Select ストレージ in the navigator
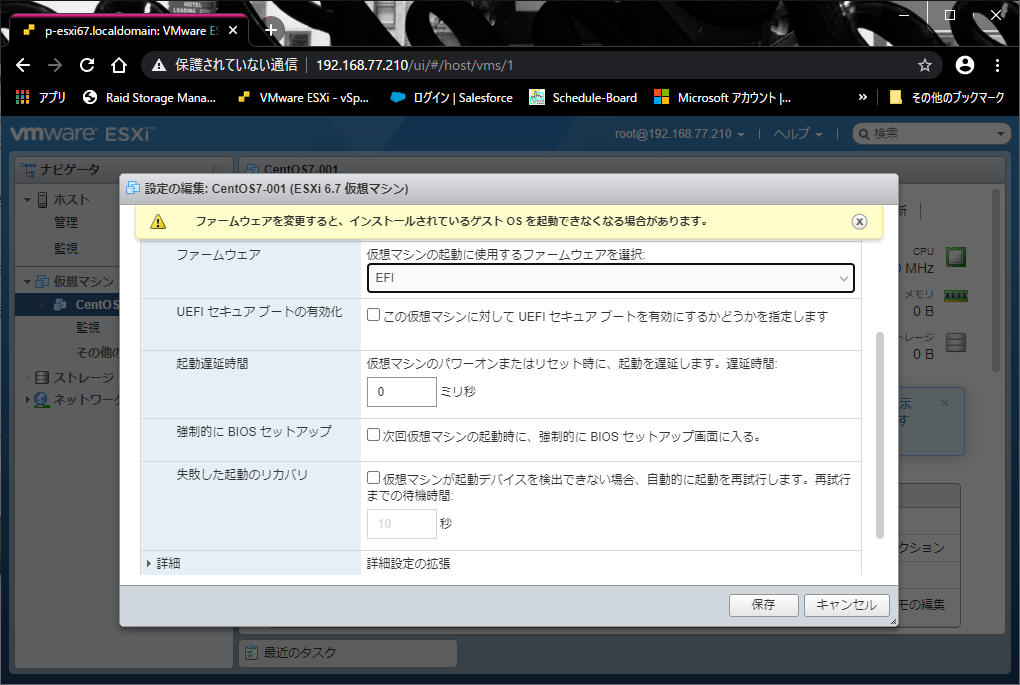This screenshot has height=685, width=1020. click(x=83, y=377)
